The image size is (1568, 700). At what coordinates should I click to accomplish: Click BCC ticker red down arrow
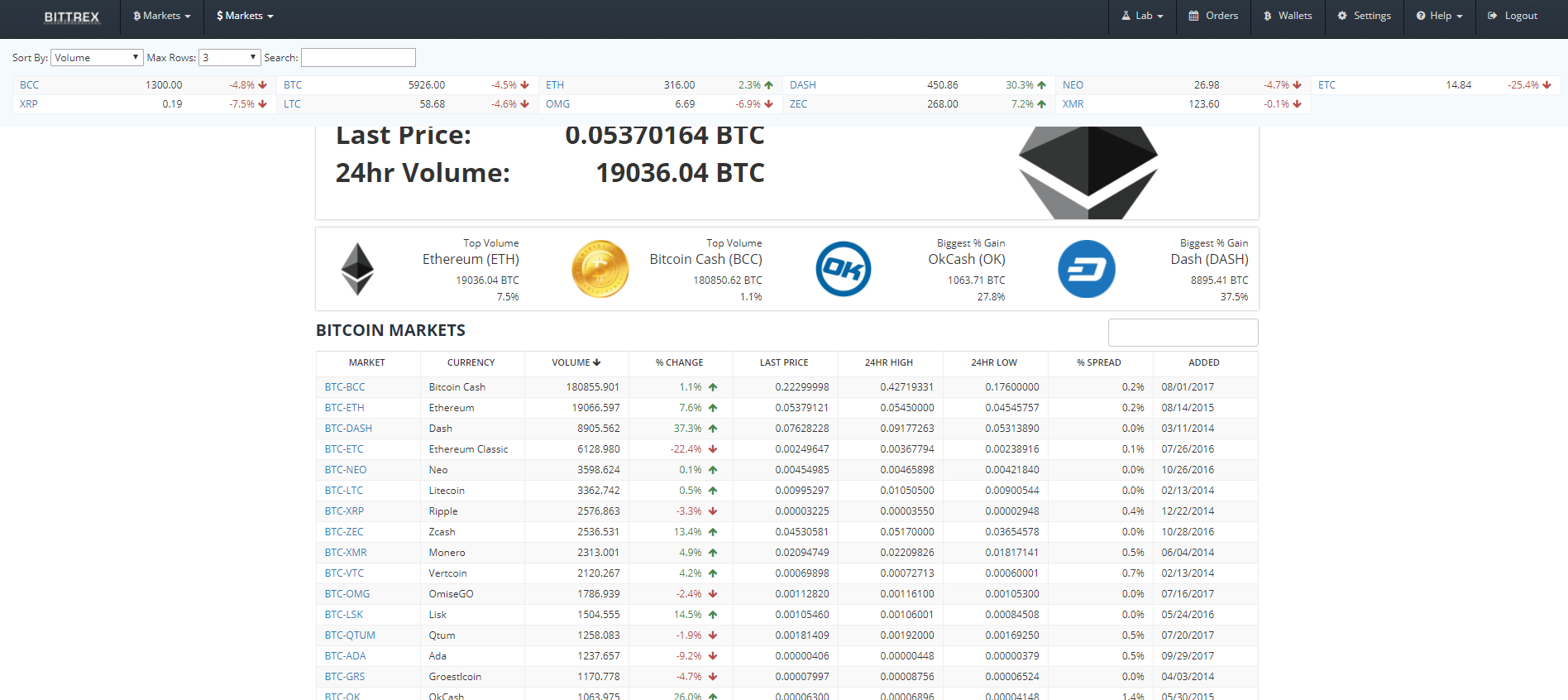coord(263,85)
